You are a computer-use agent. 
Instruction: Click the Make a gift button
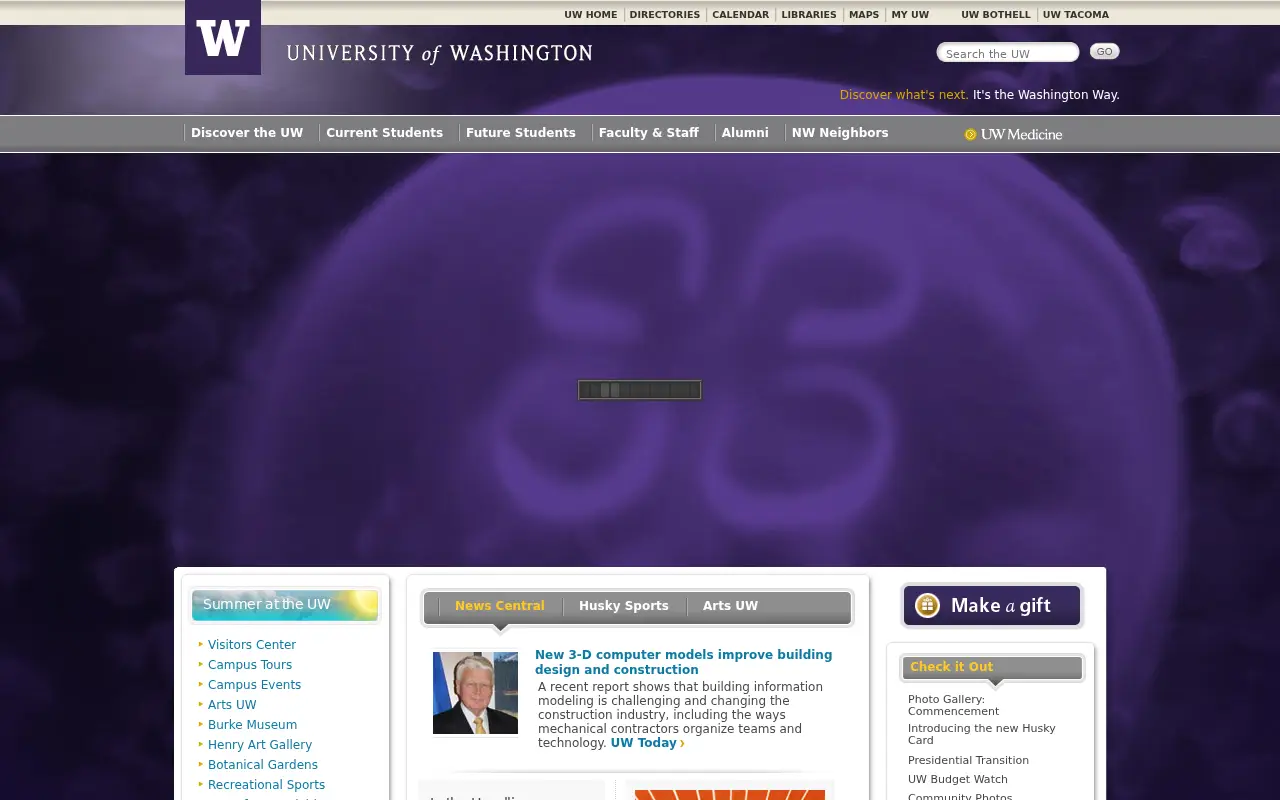click(x=992, y=606)
